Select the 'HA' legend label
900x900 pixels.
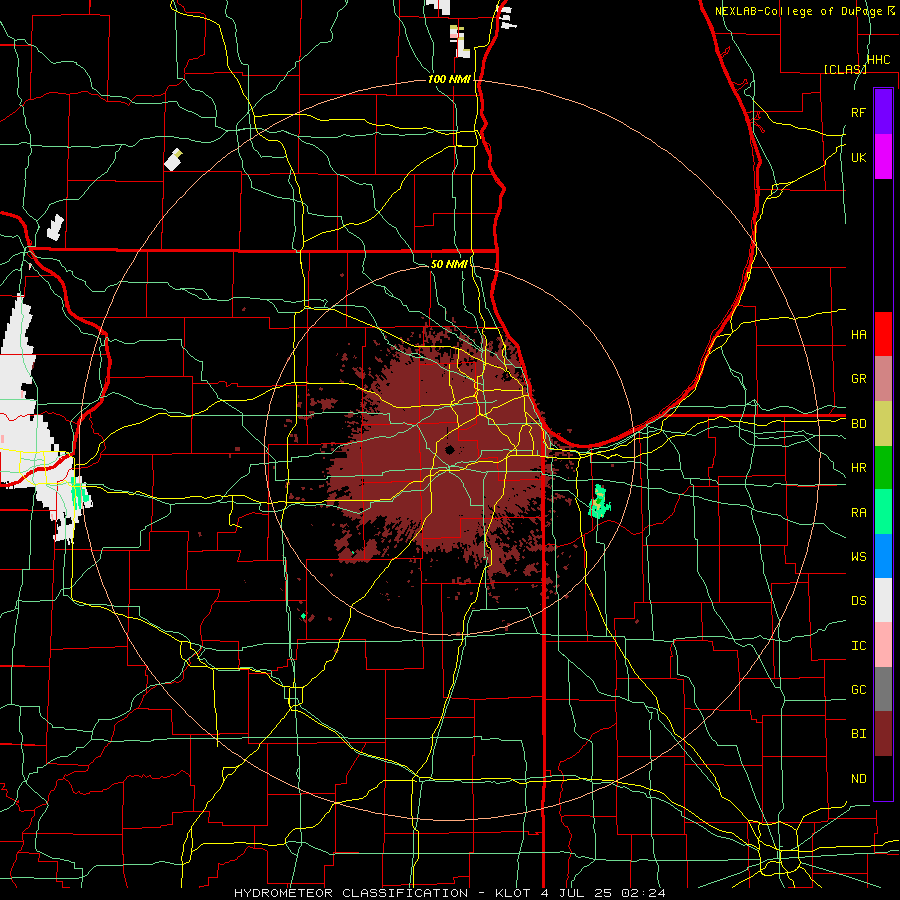point(859,334)
